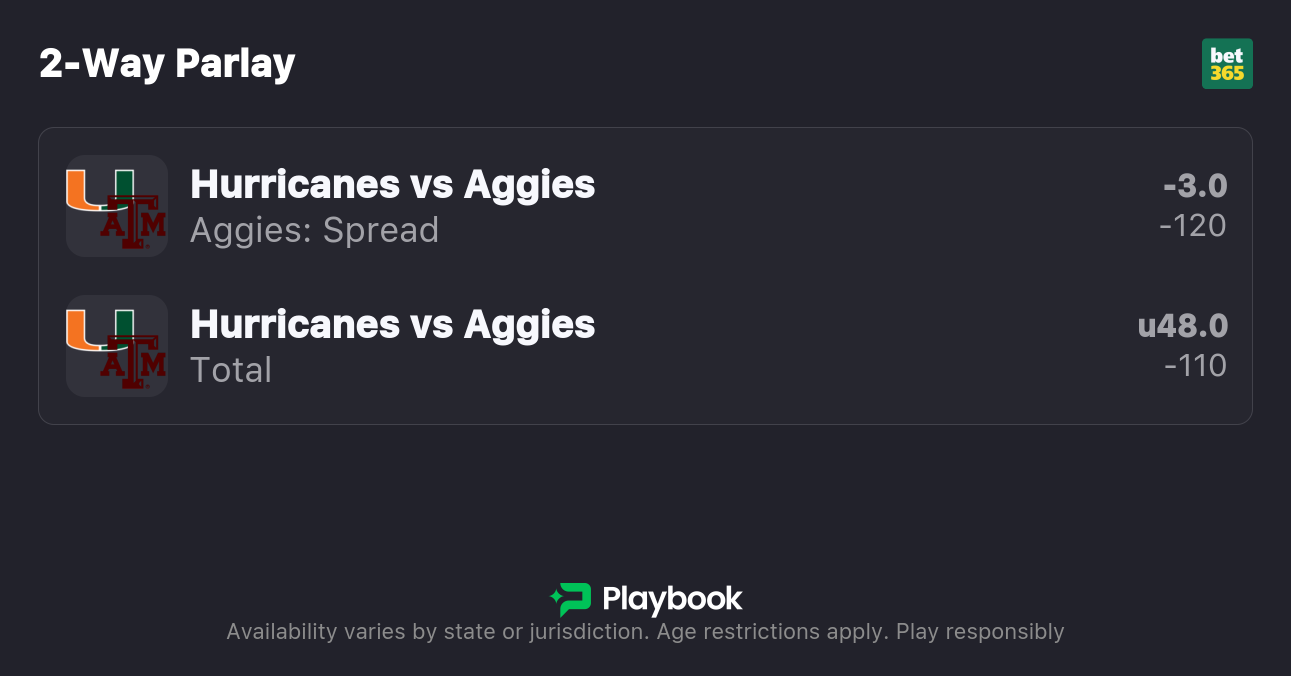Click the word Parlay in the heading
This screenshot has width=1291, height=676.
[235, 64]
